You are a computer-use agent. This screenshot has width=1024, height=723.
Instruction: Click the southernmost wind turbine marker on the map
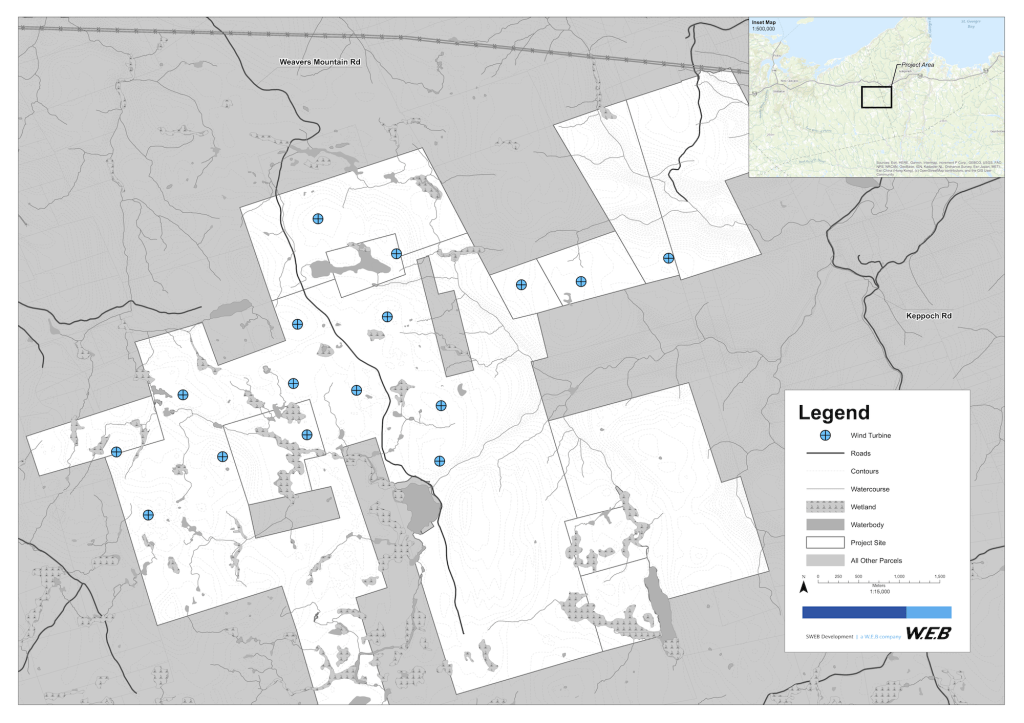tap(148, 515)
